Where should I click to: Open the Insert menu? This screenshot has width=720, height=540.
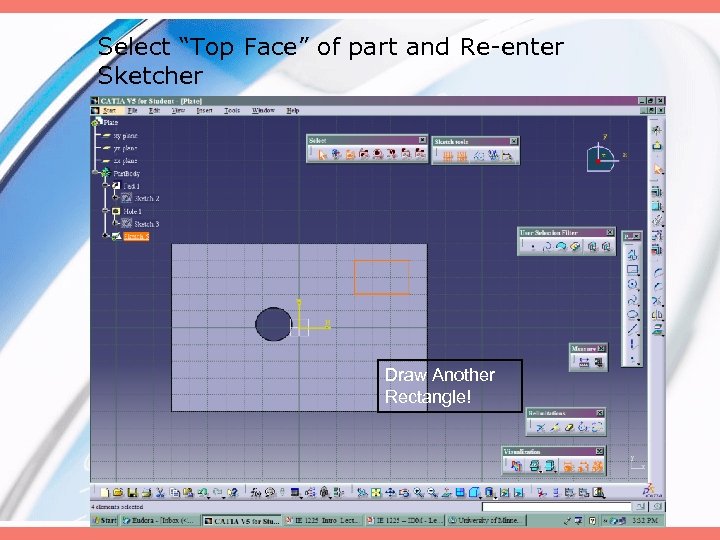point(204,111)
